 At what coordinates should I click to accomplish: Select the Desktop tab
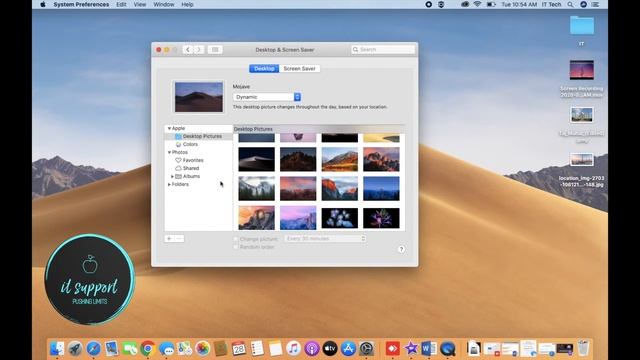tap(264, 69)
